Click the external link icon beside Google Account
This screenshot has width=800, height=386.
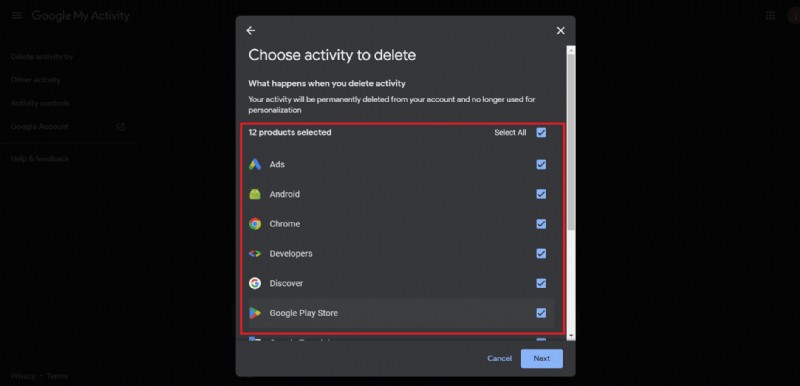[x=120, y=126]
